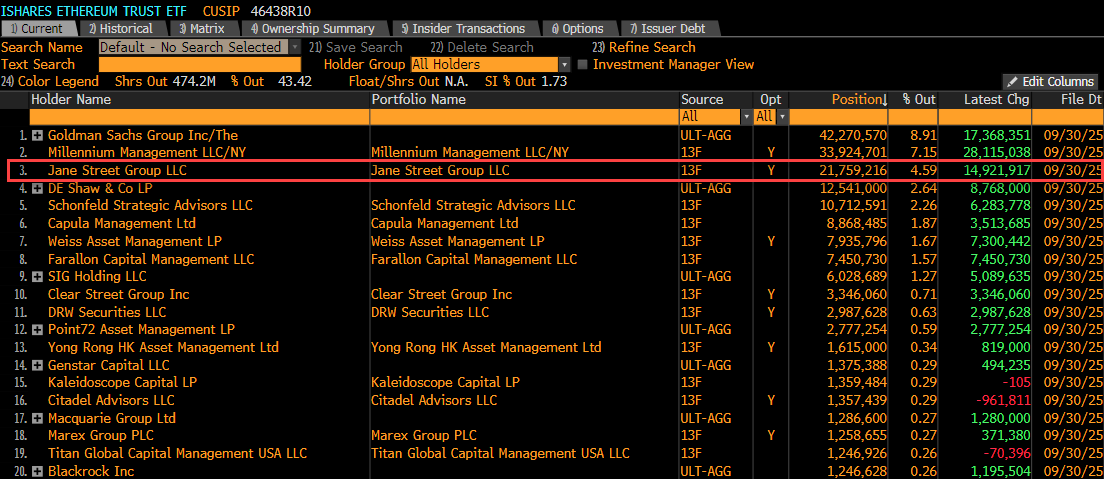Click the Millennium position value 33,924,701
This screenshot has height=479, width=1104.
click(x=853, y=152)
